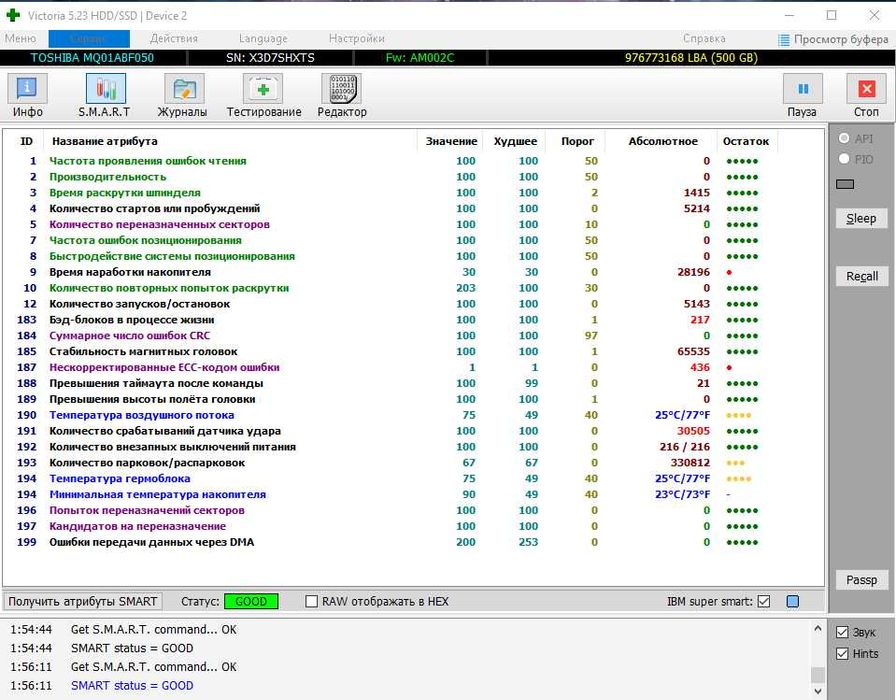Screen dimensions: 896x700
Task: Click the Получить атрибуты SMART button
Action: click(x=83, y=602)
